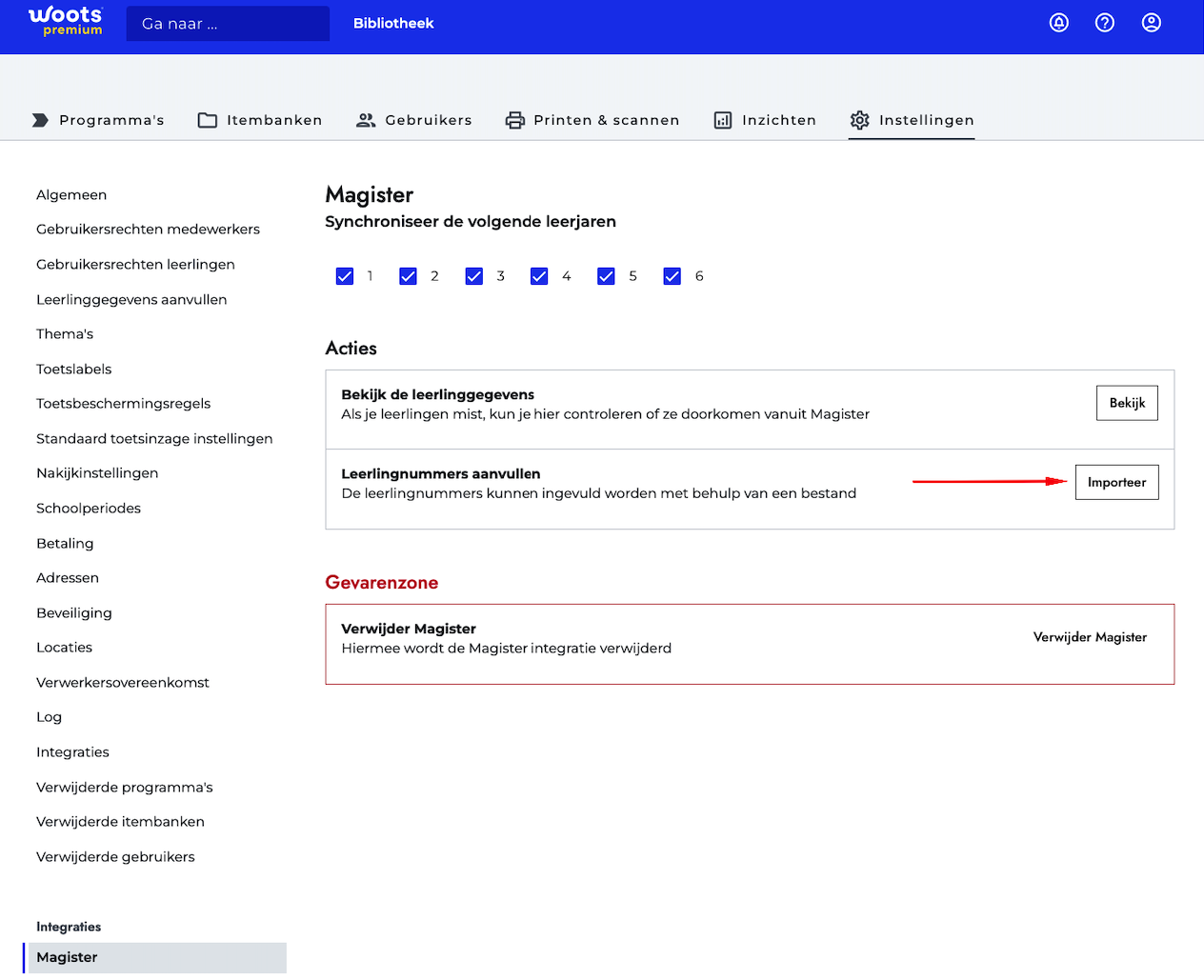The height and width of the screenshot is (980, 1204).
Task: Open Schoolperiodes in the sidebar
Action: pyautogui.click(x=89, y=509)
